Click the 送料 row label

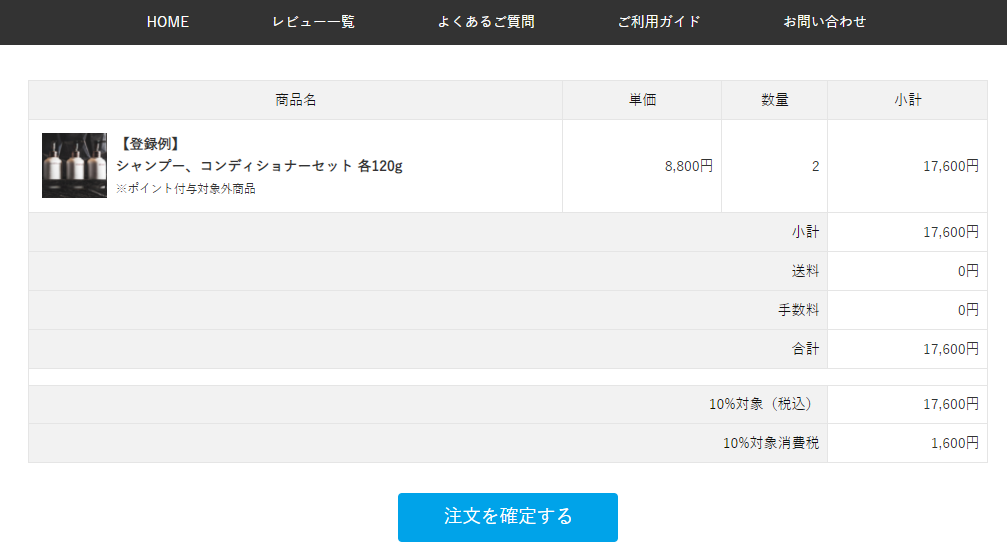coord(805,271)
